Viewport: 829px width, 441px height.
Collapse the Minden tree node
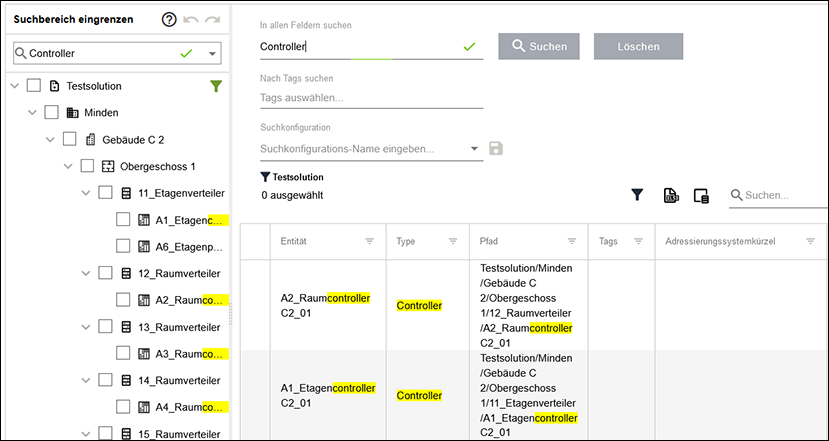click(32, 113)
